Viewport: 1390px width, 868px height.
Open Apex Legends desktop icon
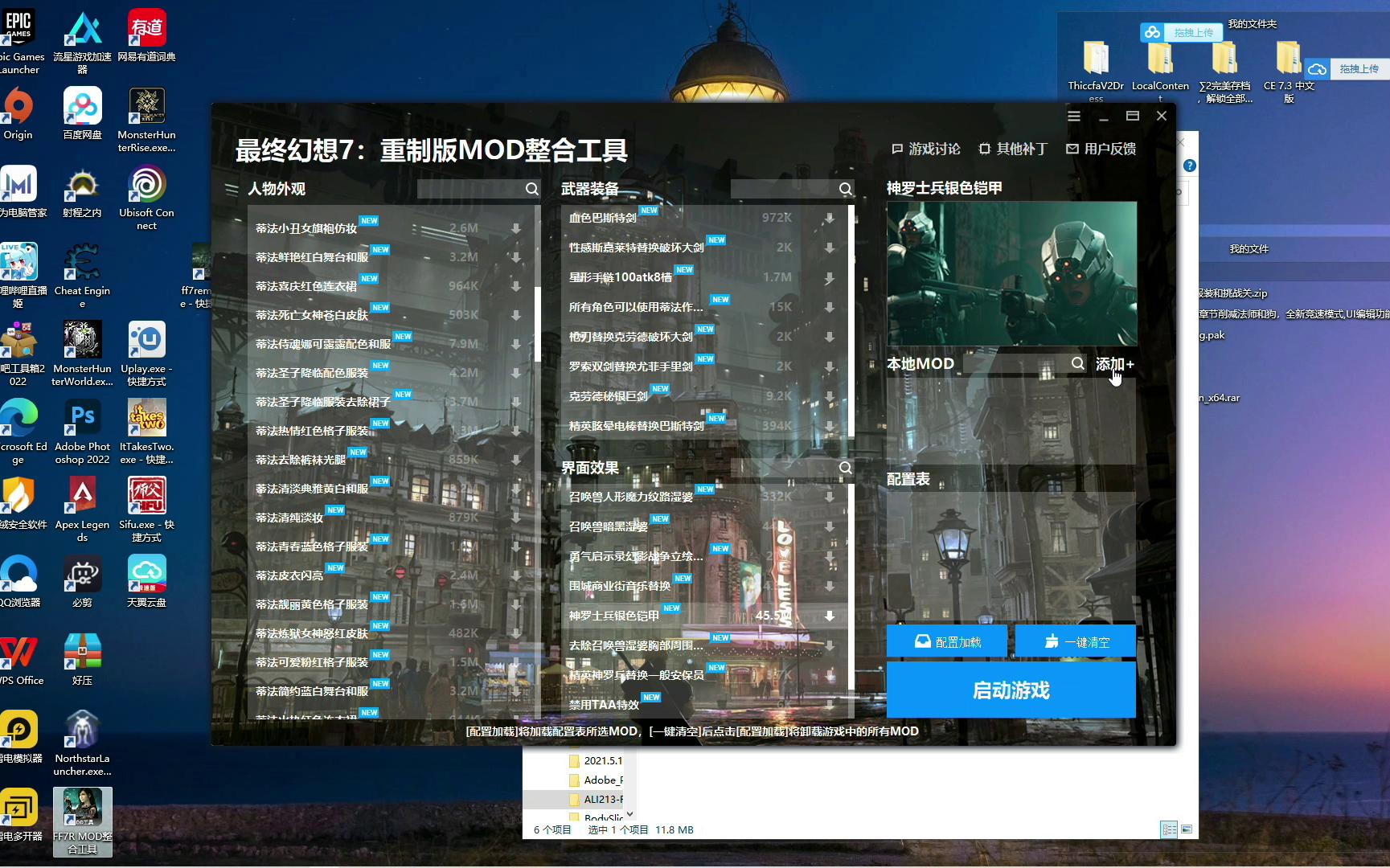click(x=82, y=509)
